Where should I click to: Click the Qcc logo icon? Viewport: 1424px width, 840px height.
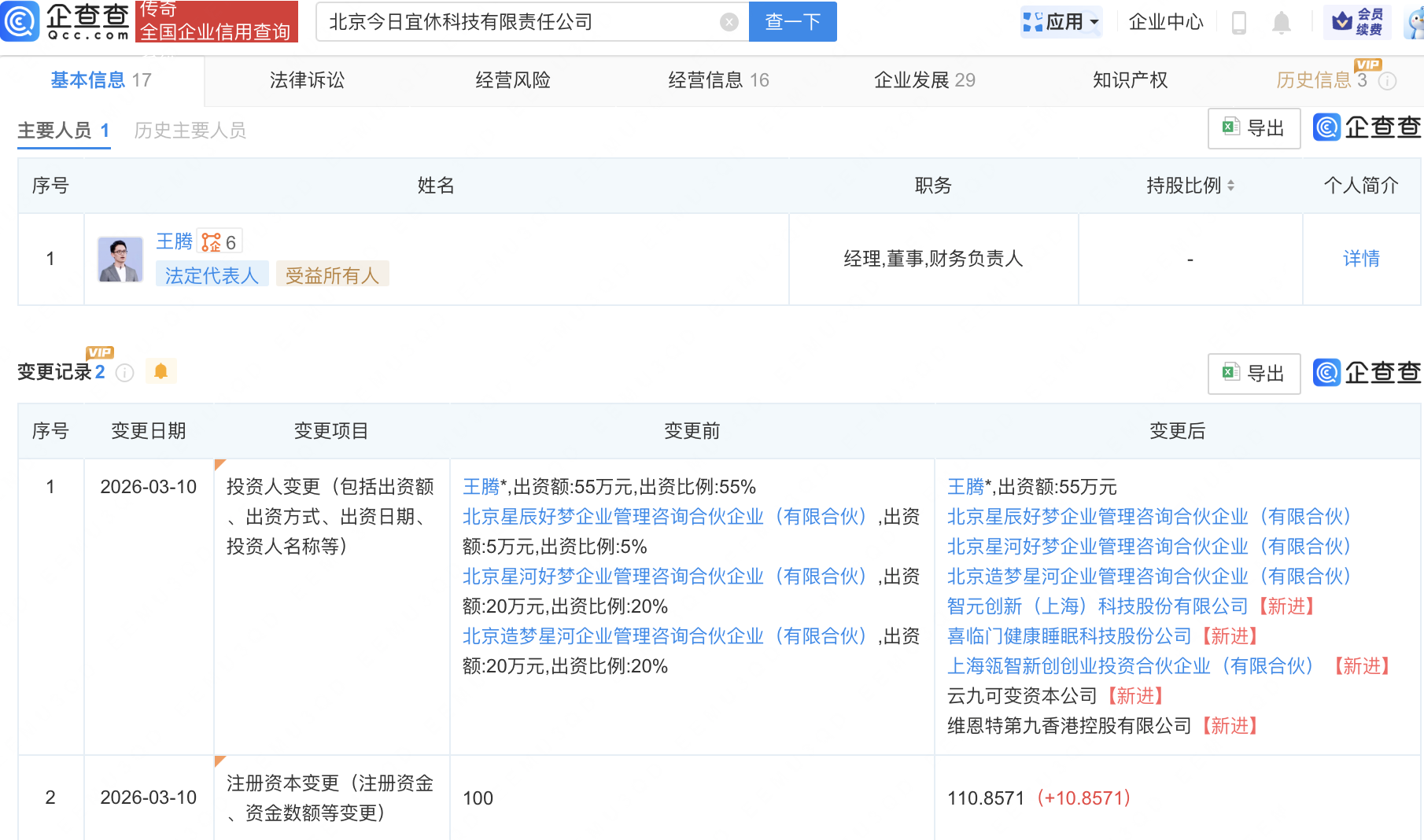20,21
